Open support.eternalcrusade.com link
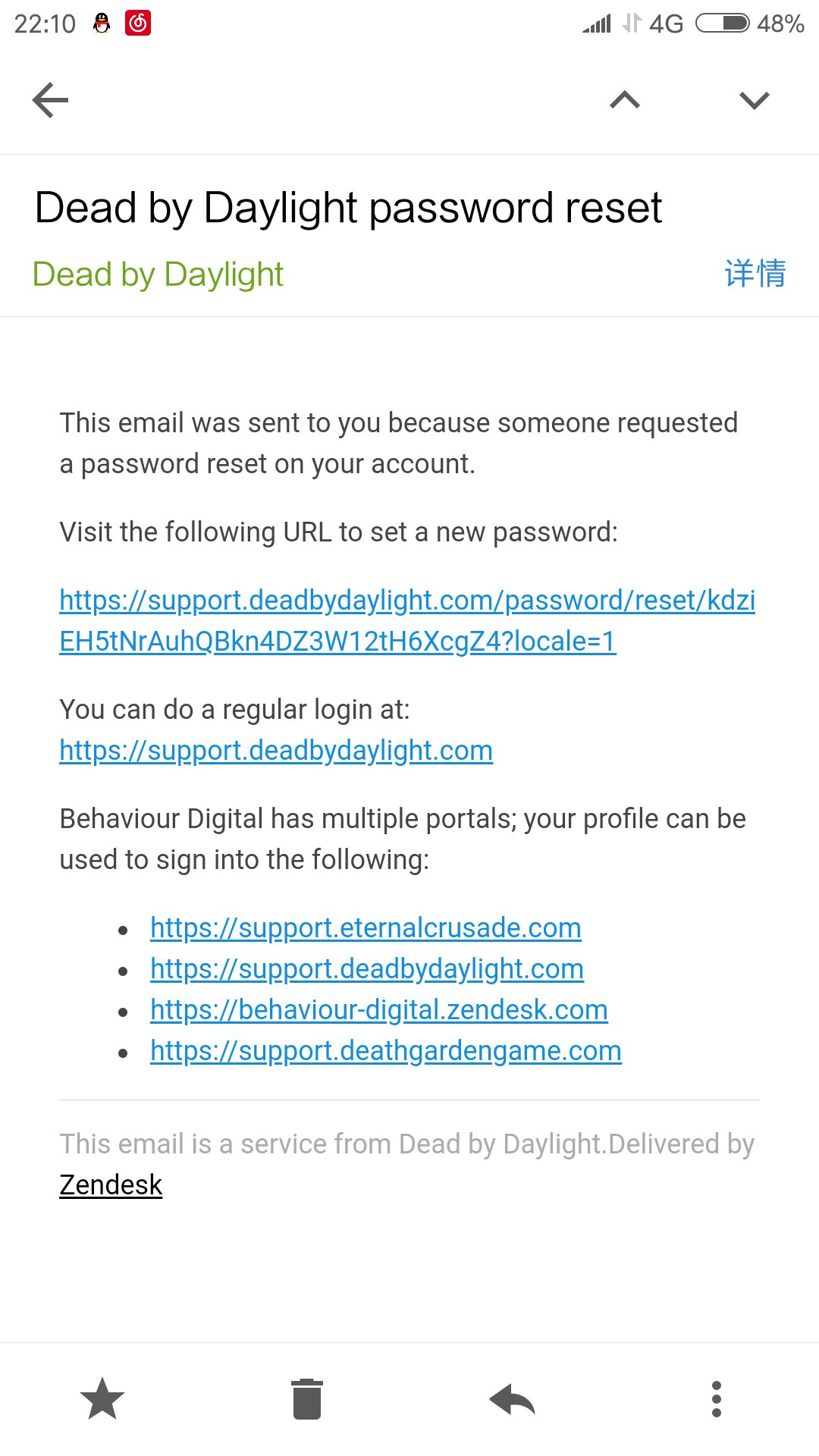The height and width of the screenshot is (1456, 819). 366,928
